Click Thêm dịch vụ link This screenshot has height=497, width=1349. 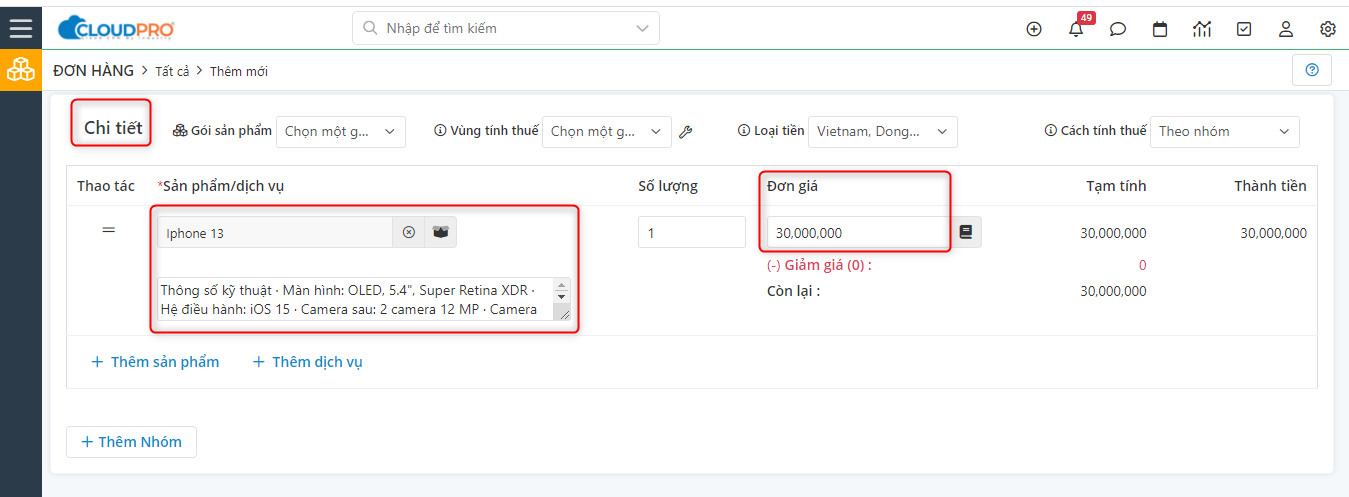[307, 362]
